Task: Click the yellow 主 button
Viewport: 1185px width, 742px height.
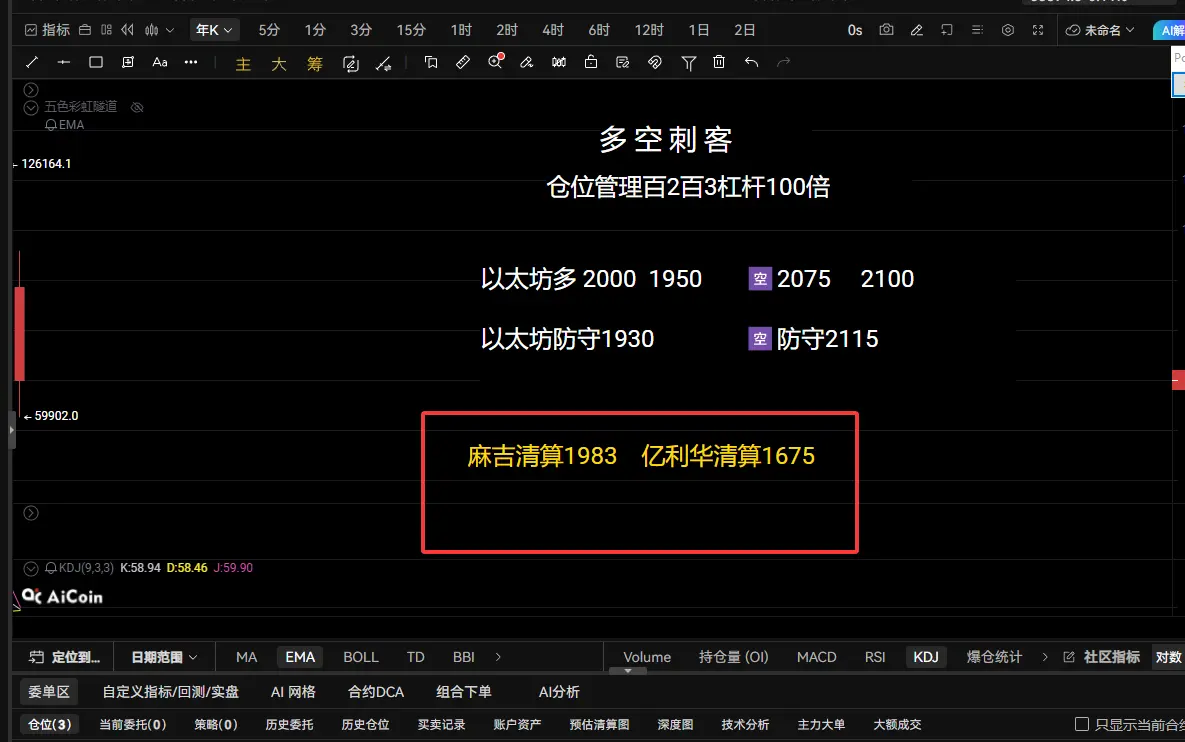Action: (243, 63)
